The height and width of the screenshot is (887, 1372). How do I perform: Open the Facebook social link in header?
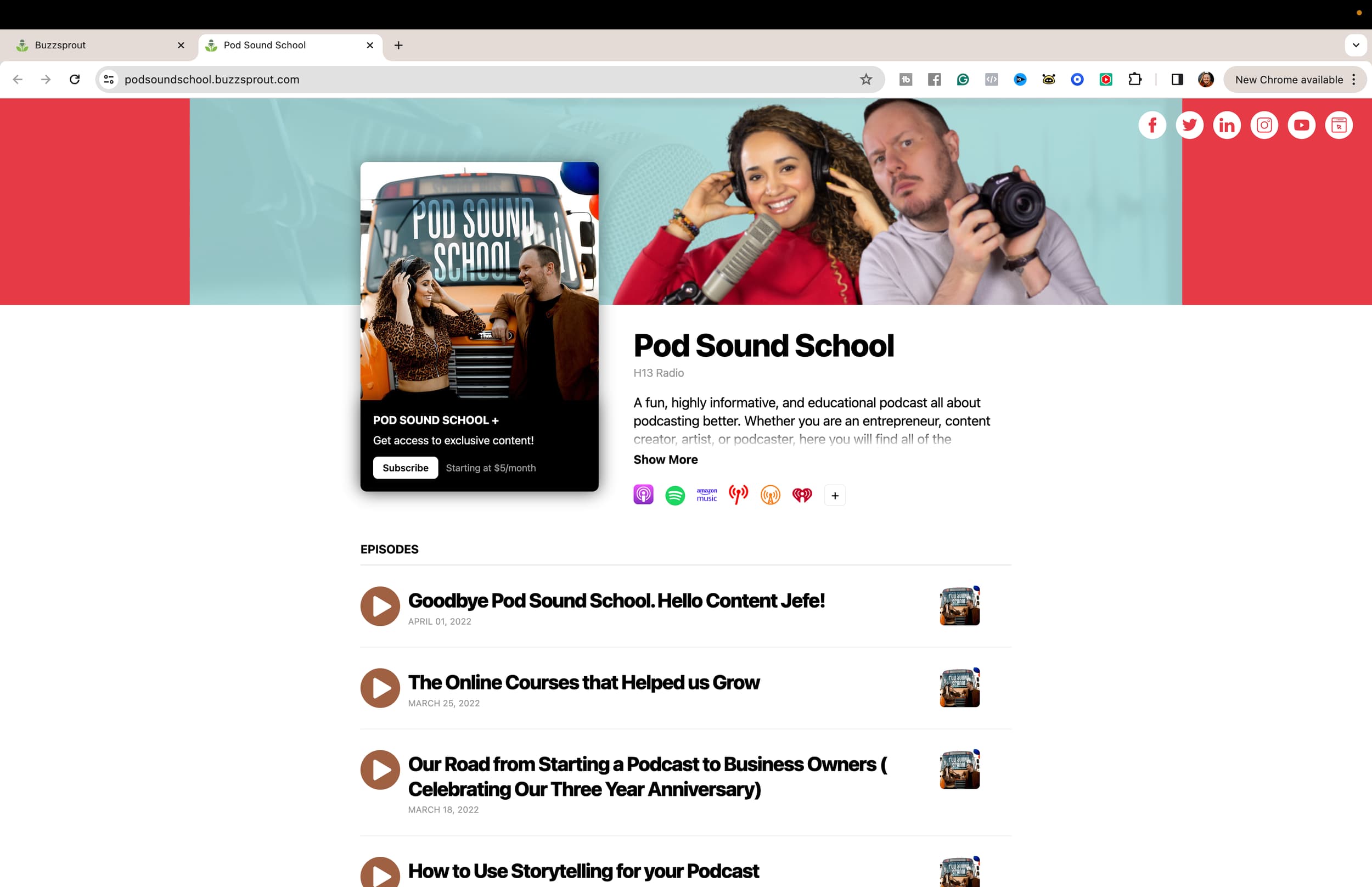pyautogui.click(x=1152, y=125)
